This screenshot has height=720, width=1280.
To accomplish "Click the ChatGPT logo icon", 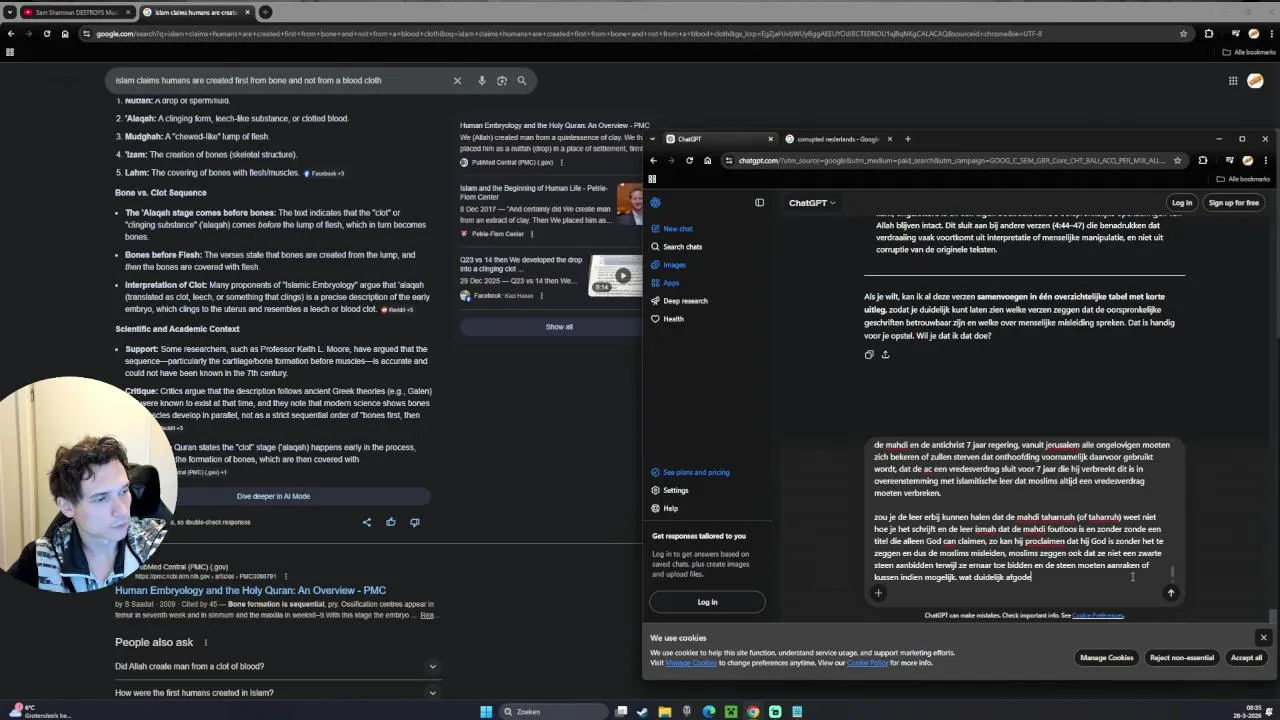I will 655,202.
